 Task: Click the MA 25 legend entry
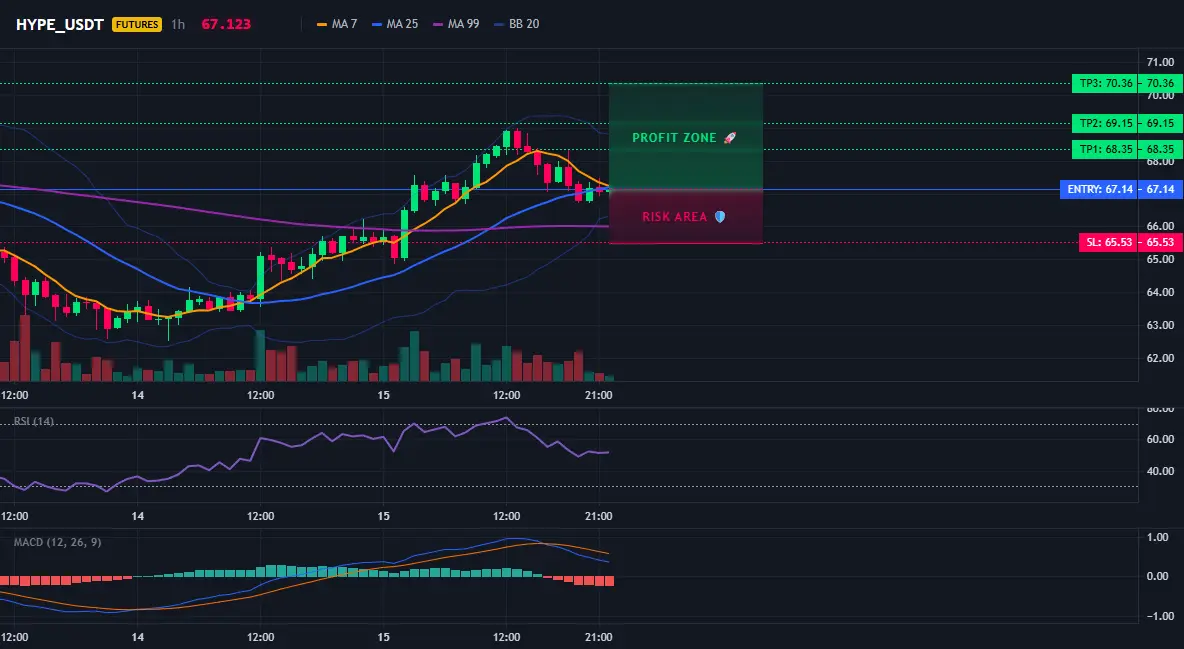pyautogui.click(x=395, y=24)
